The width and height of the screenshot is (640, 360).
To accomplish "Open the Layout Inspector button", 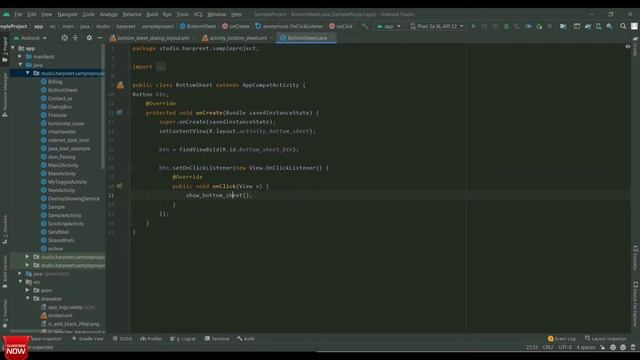I will click(x=605, y=339).
